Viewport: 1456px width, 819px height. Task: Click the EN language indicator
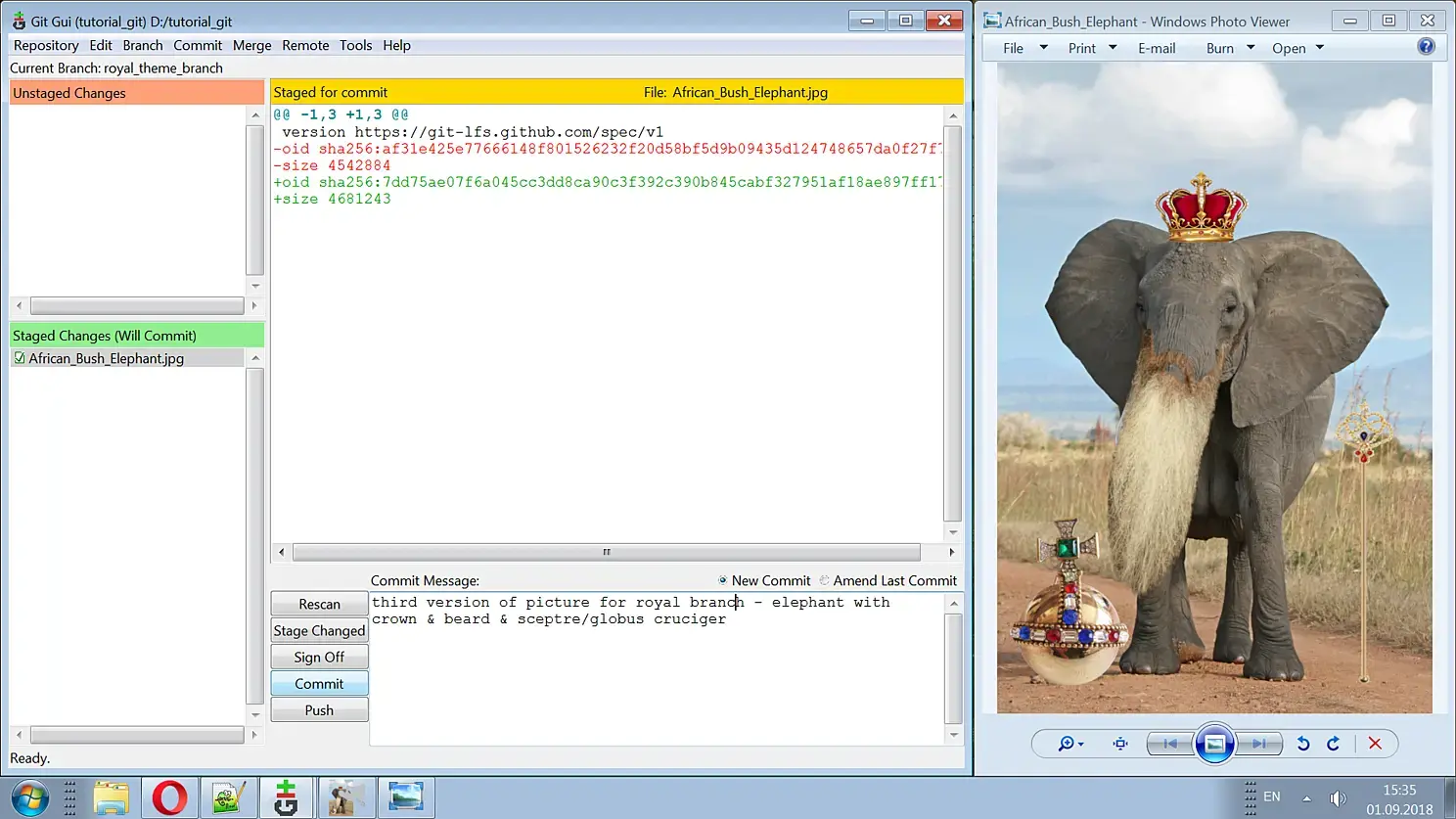click(1272, 796)
